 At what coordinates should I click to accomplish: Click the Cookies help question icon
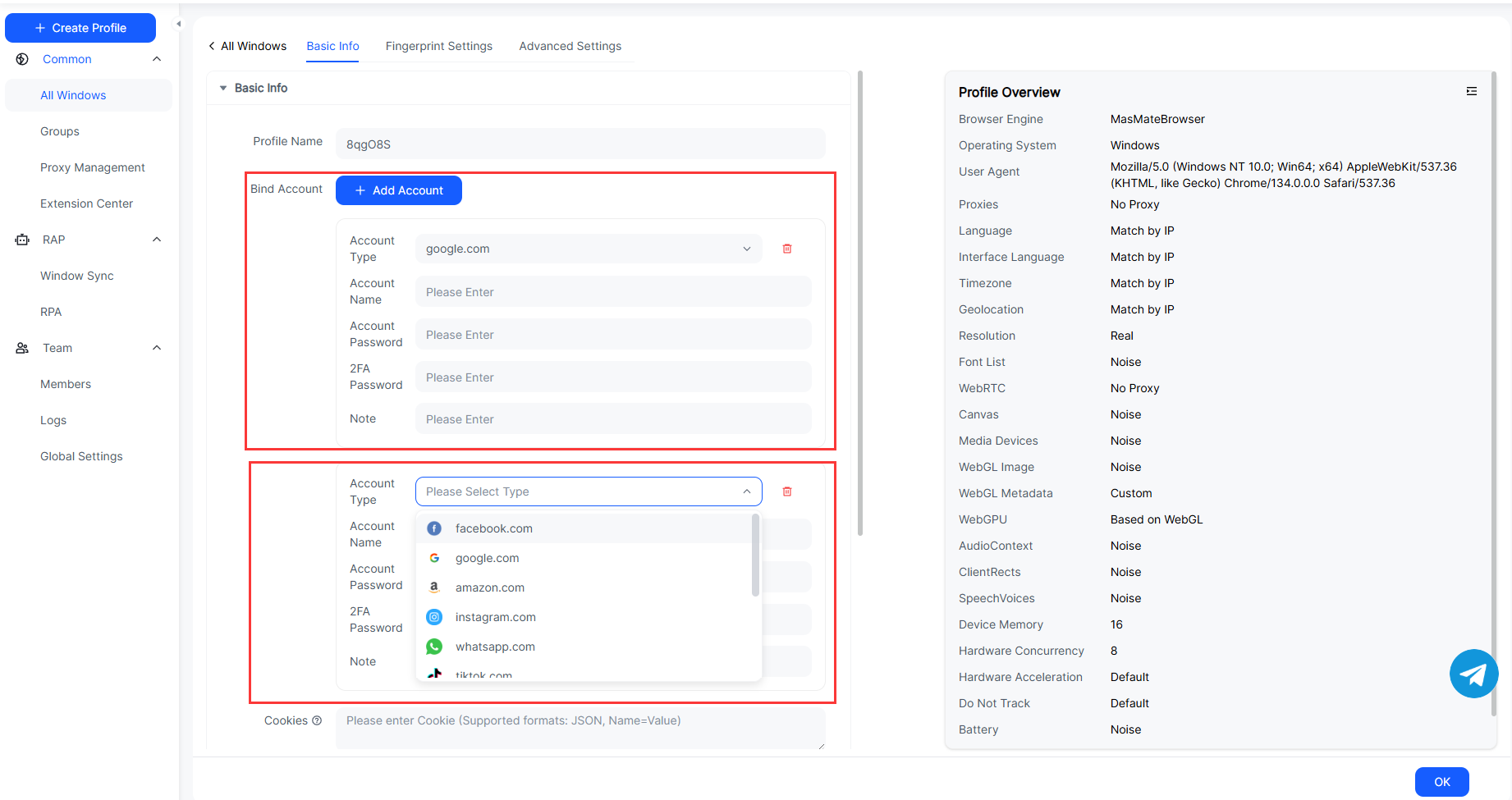coord(317,720)
